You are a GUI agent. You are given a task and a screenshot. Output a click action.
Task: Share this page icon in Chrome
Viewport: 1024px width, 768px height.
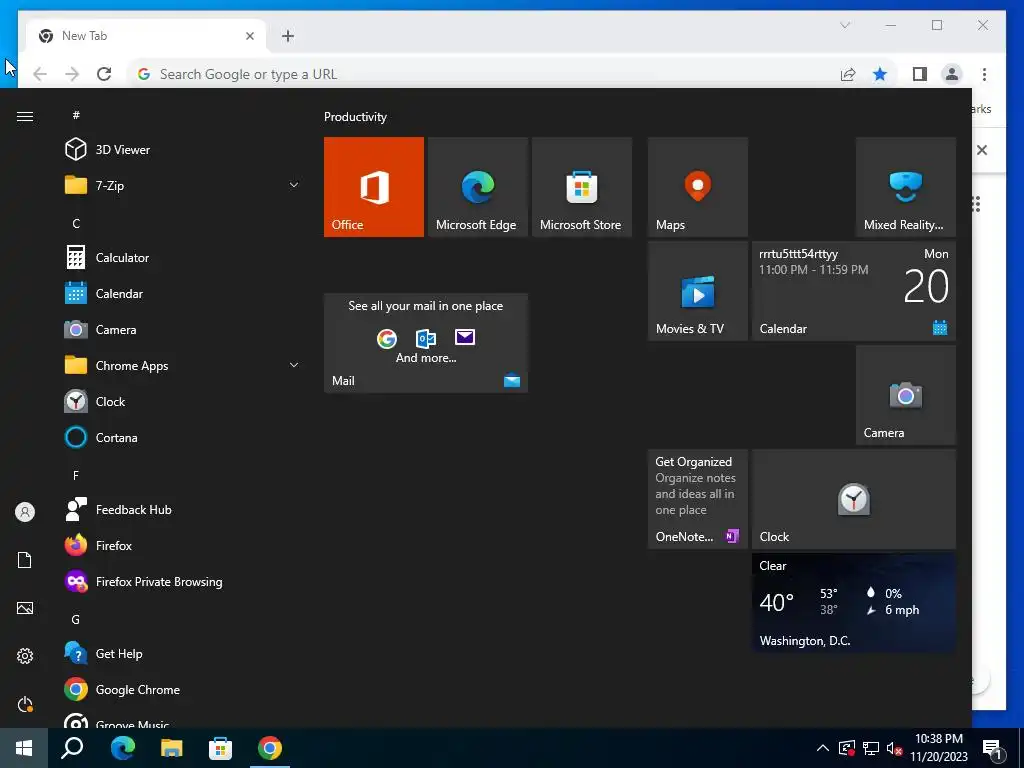[848, 74]
